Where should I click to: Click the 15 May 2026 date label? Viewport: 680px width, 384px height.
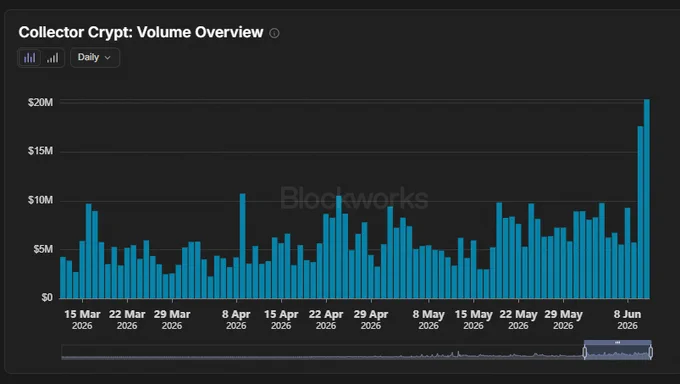[474, 319]
